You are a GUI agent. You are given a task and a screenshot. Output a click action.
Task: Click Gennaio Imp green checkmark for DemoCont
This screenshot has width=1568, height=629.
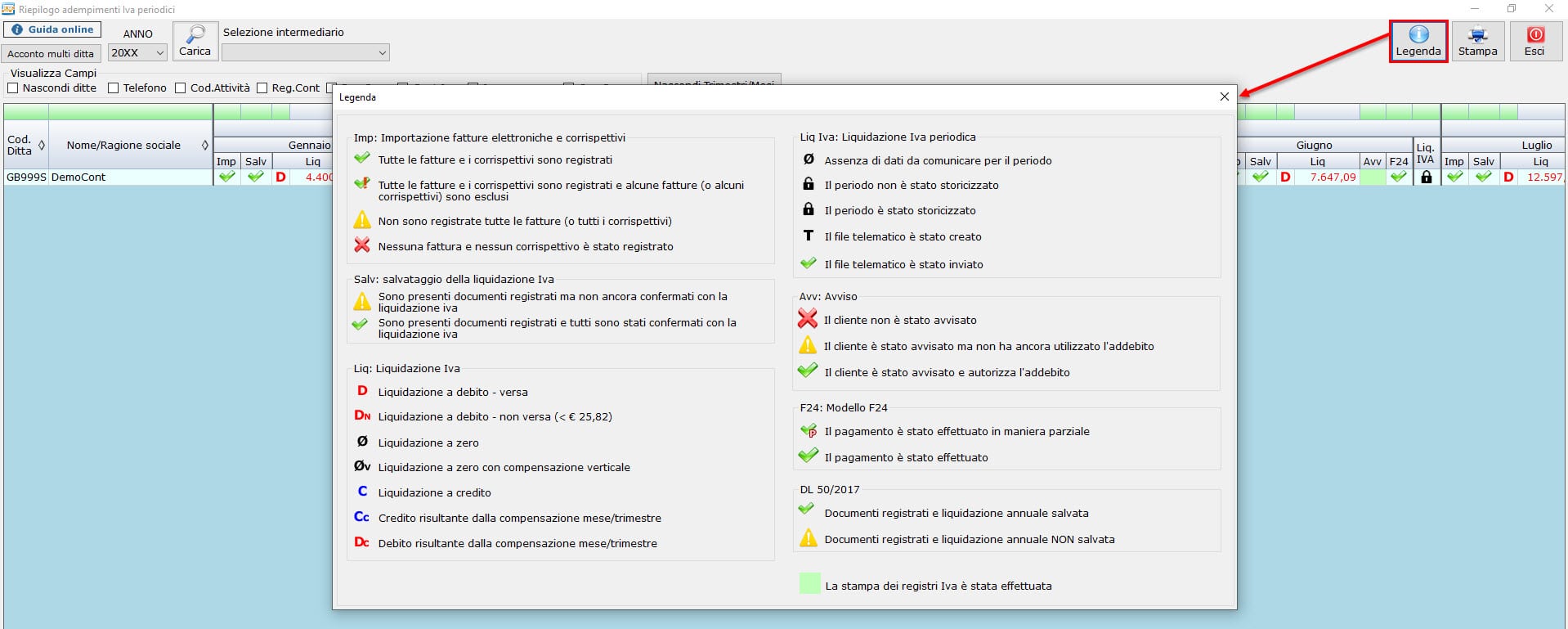pyautogui.click(x=226, y=177)
